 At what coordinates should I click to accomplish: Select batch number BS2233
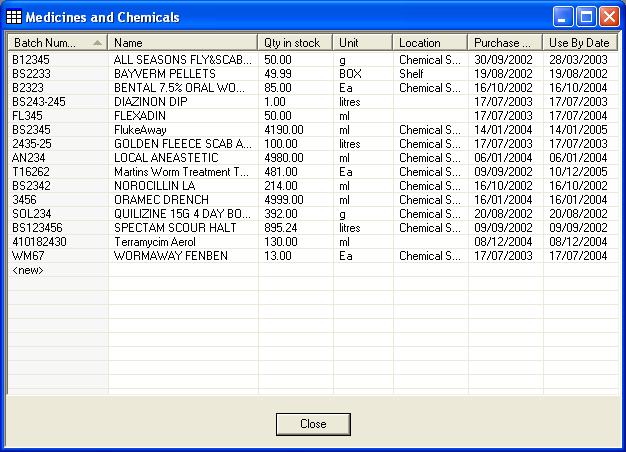click(x=58, y=74)
